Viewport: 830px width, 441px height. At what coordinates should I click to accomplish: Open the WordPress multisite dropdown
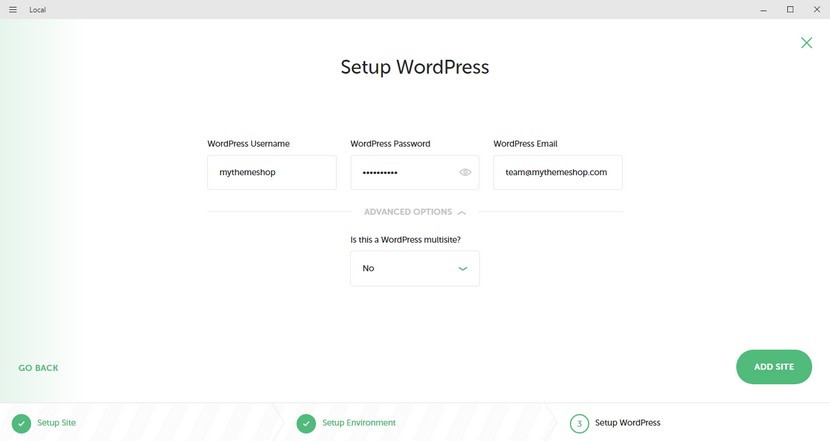click(x=414, y=268)
